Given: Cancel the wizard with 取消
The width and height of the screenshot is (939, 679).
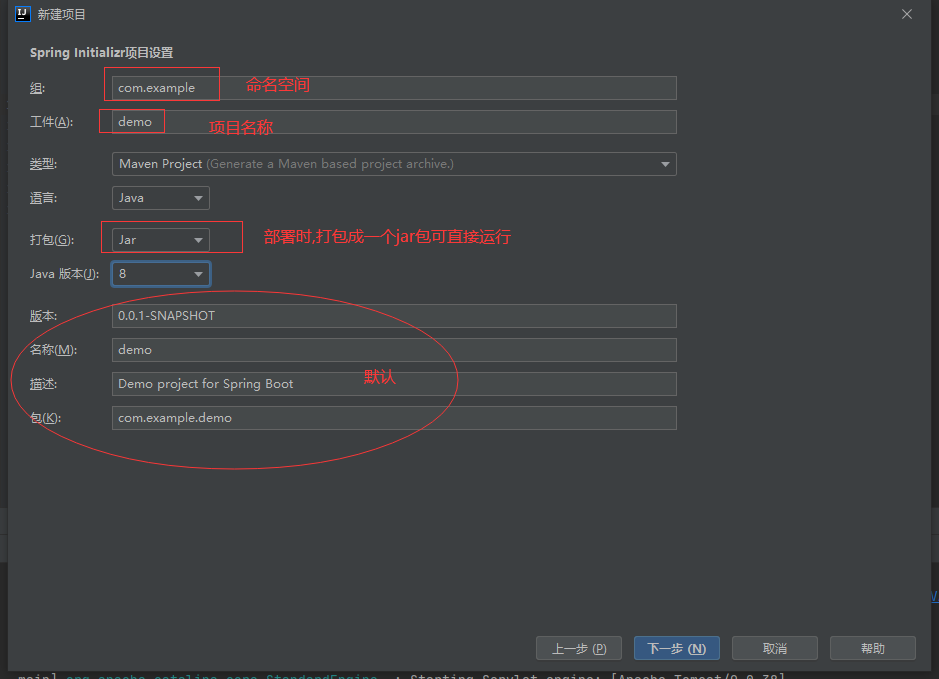Looking at the screenshot, I should point(775,648).
